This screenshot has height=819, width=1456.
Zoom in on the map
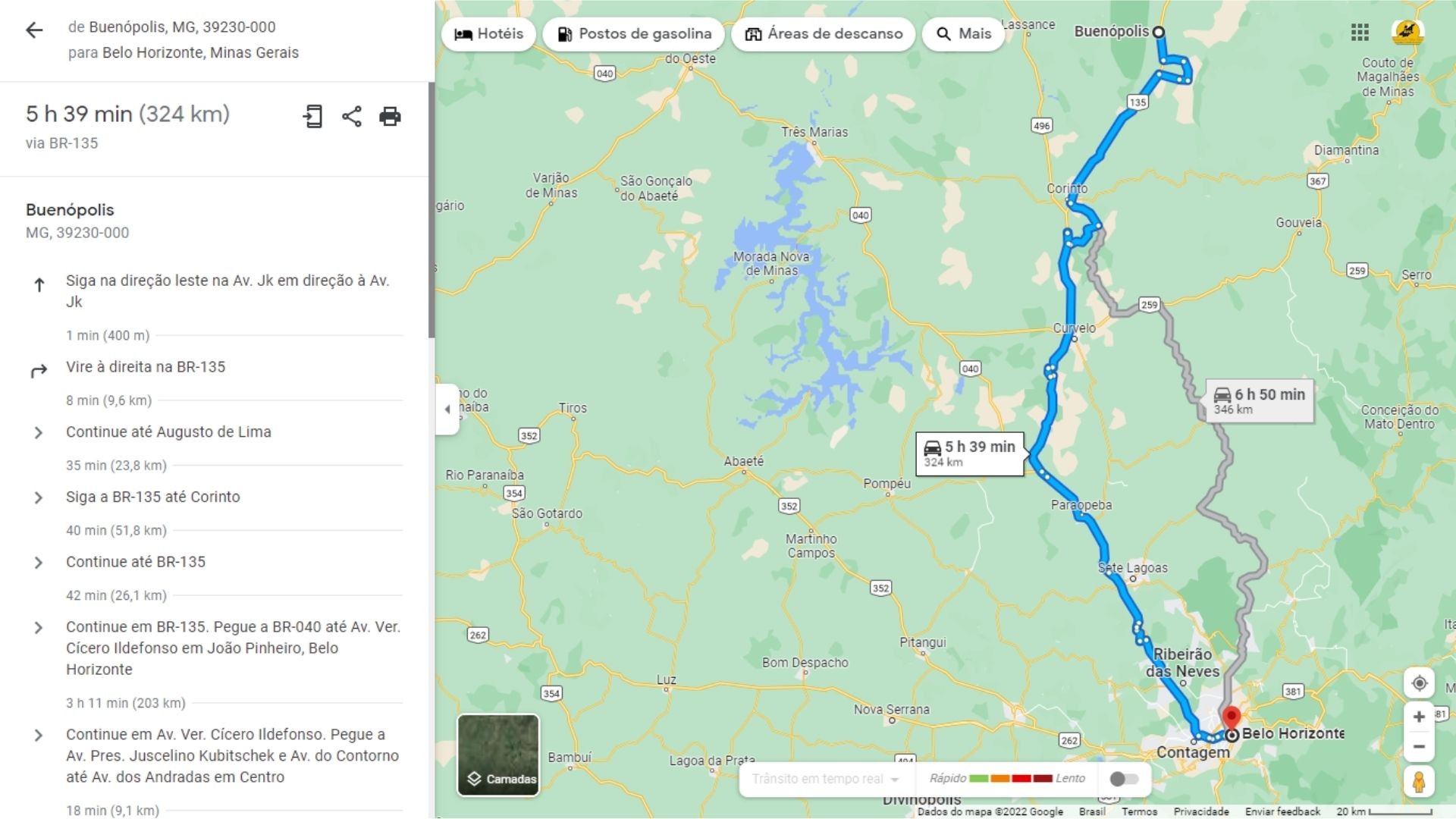pyautogui.click(x=1420, y=717)
